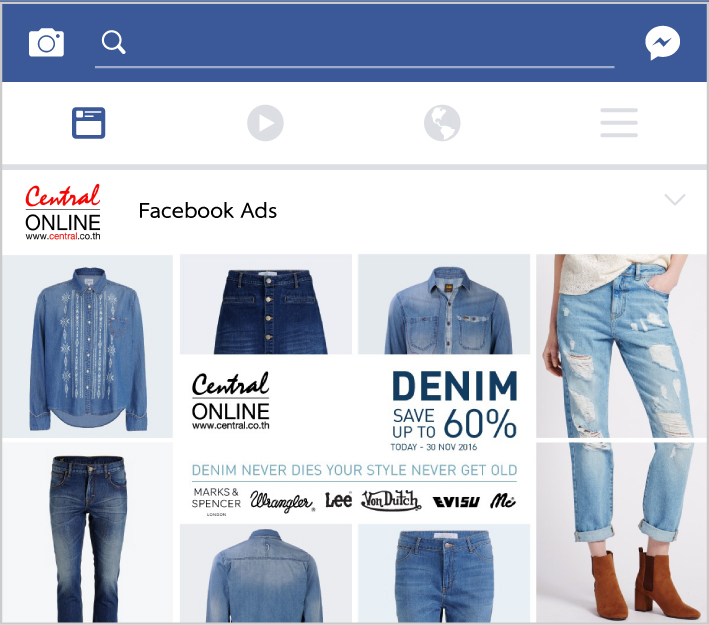The width and height of the screenshot is (709, 625).
Task: Select the News Feed tab icon
Action: click(89, 123)
